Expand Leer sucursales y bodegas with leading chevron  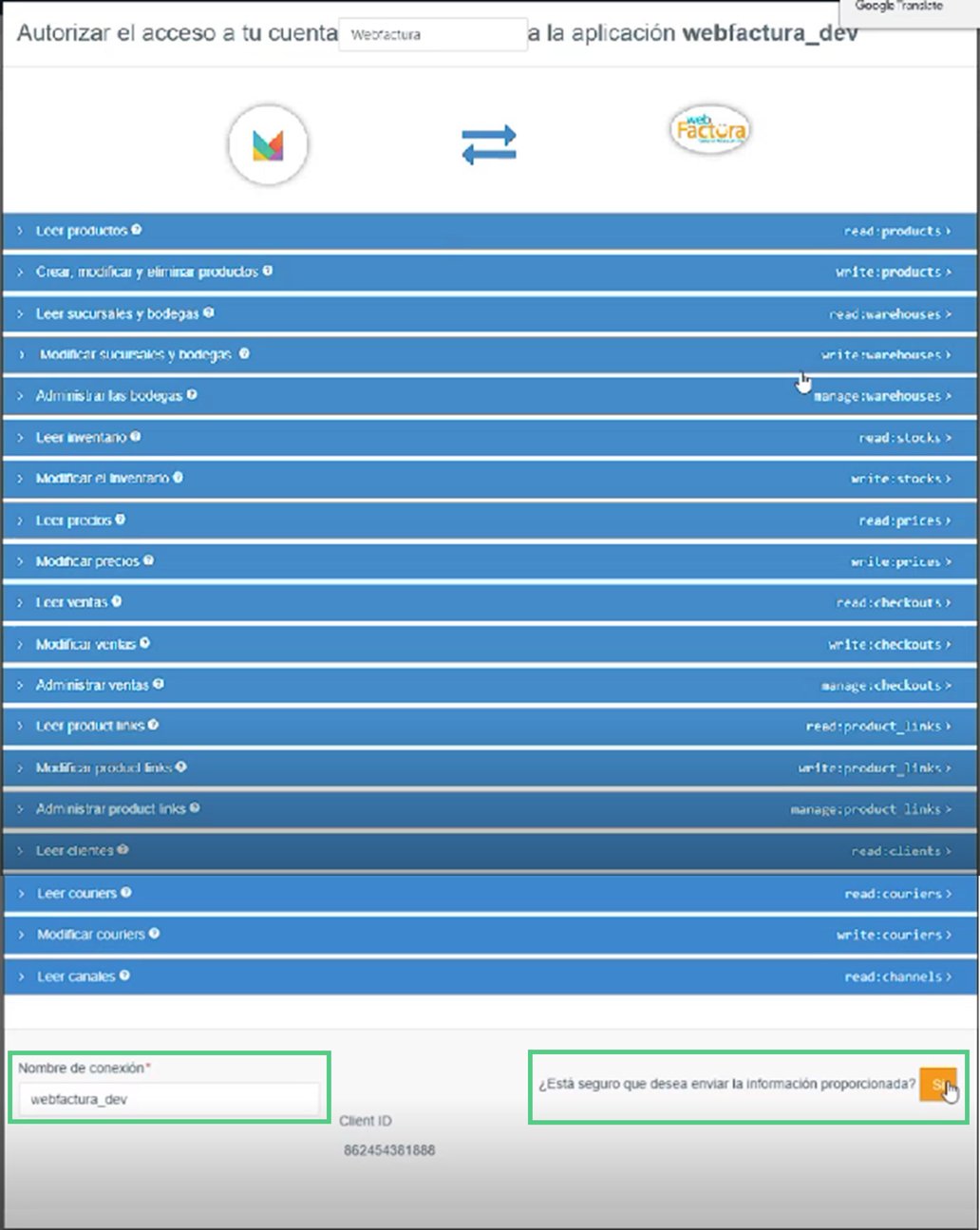coord(20,313)
